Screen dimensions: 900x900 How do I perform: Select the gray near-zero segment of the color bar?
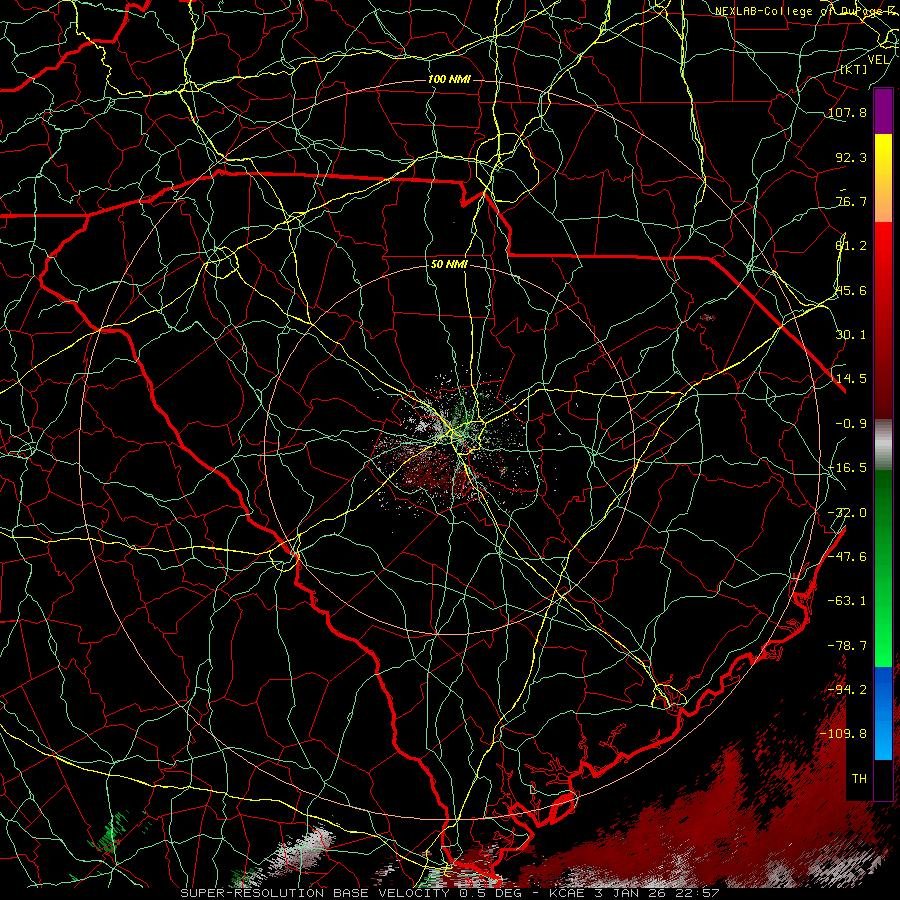(x=883, y=444)
